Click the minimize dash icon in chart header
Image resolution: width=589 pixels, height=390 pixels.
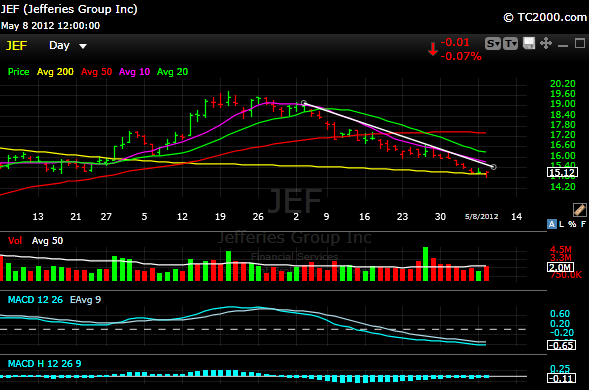pyautogui.click(x=563, y=46)
